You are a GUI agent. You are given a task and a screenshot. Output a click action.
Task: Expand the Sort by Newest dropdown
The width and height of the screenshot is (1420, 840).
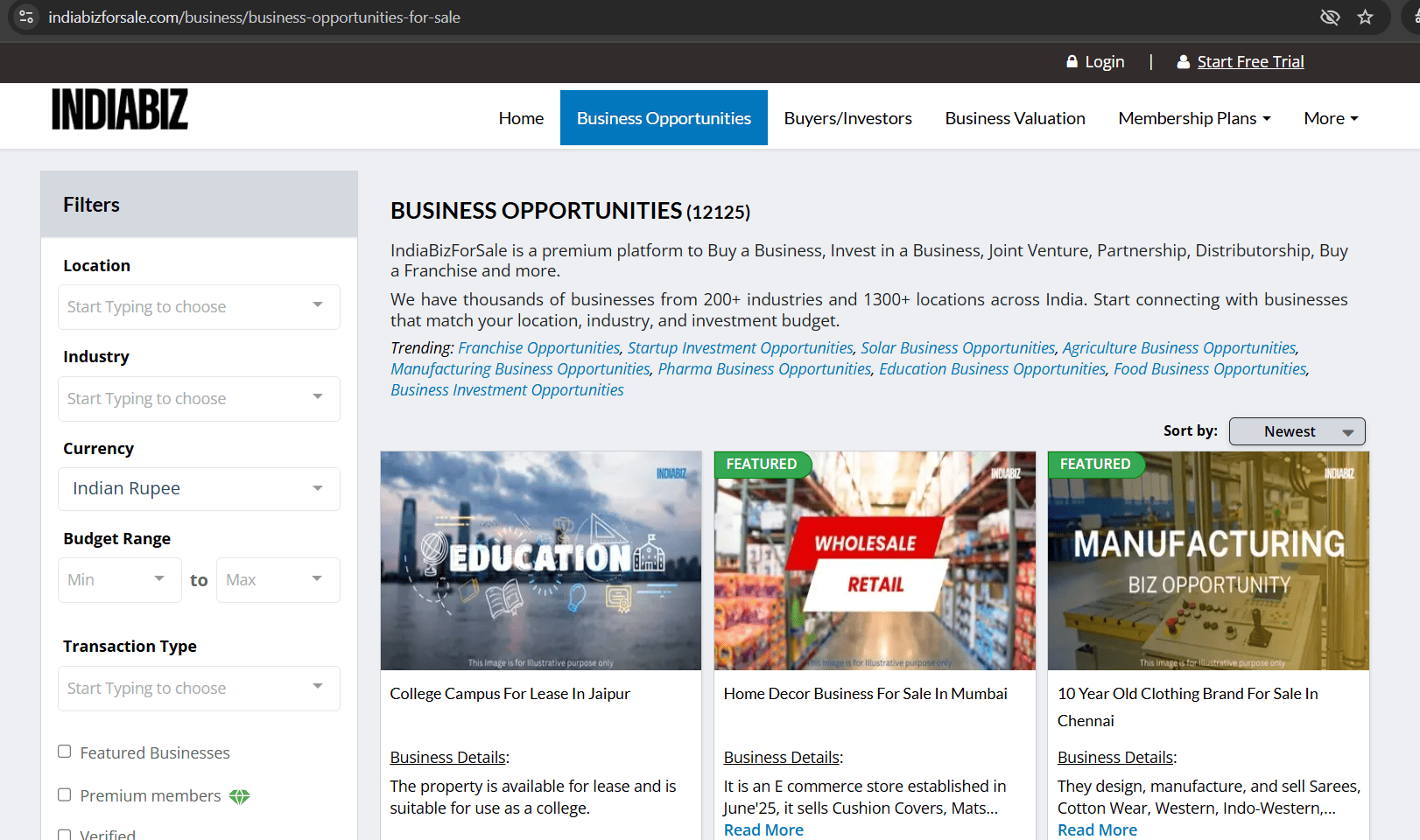tap(1297, 431)
